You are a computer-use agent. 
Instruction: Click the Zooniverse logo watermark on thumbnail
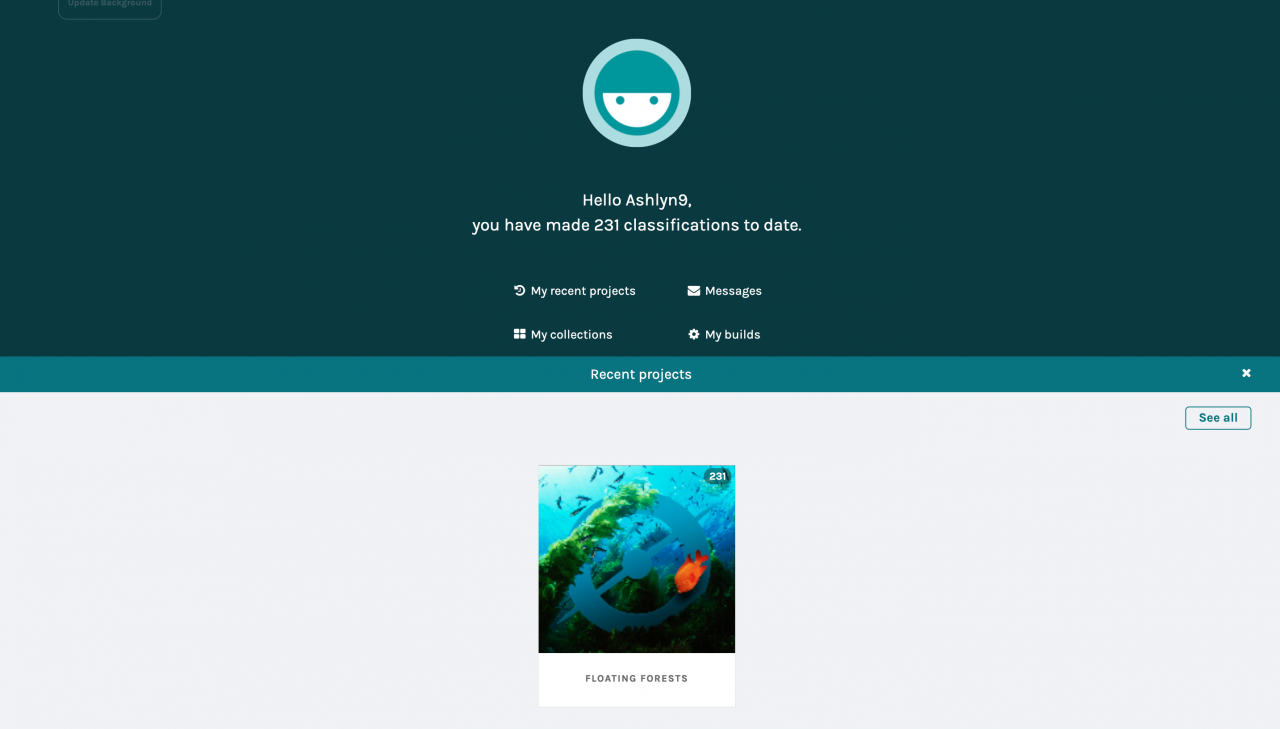636,562
